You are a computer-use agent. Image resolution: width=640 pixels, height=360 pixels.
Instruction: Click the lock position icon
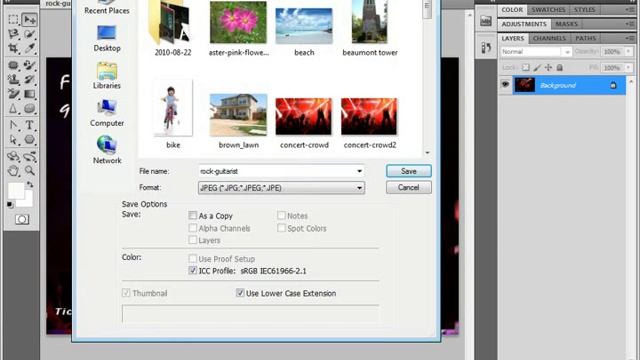click(548, 68)
